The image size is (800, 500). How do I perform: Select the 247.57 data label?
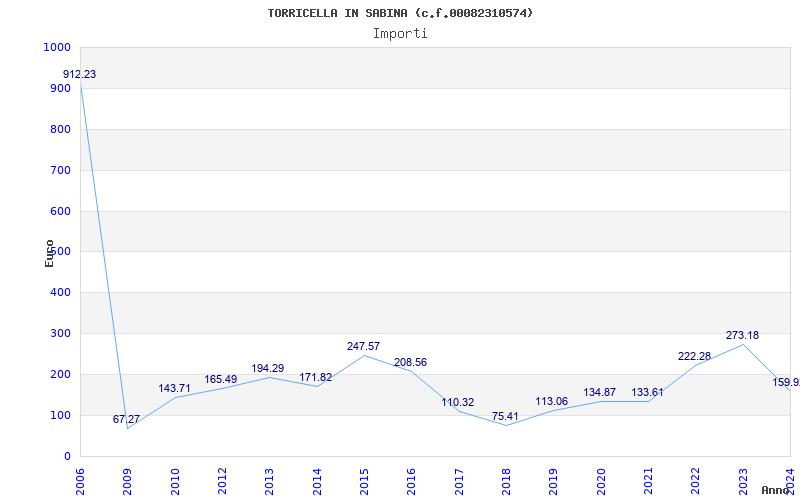point(363,346)
